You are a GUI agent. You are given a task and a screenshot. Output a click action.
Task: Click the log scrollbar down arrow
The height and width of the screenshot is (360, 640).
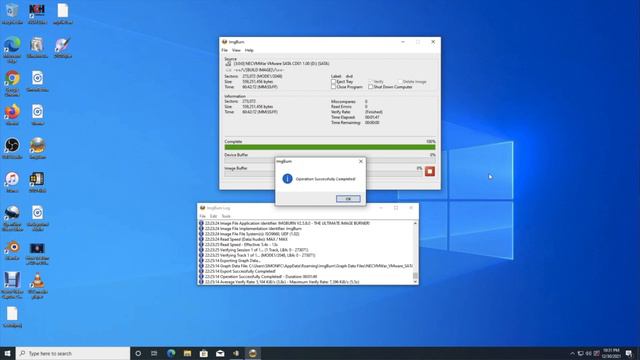(415, 282)
